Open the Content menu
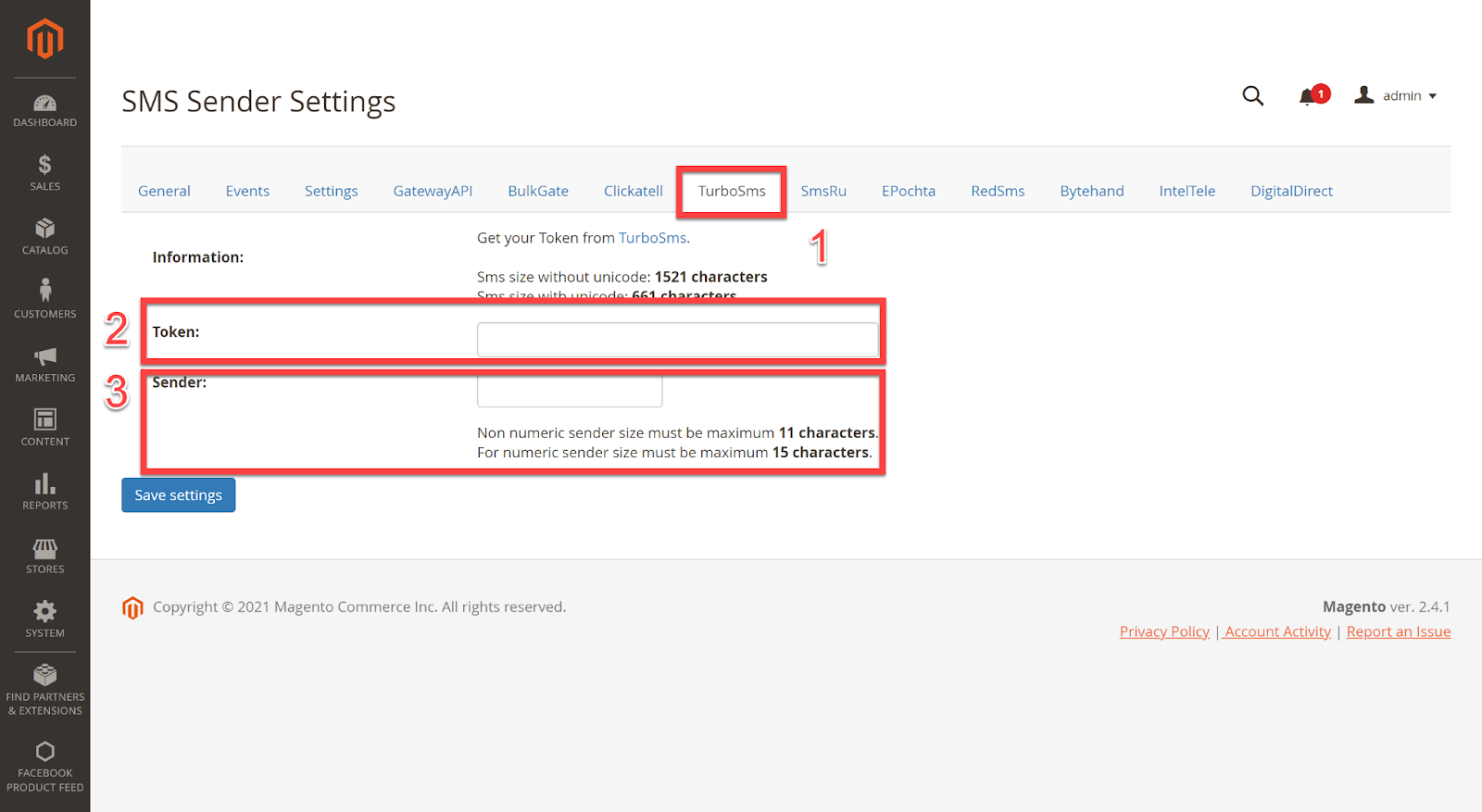1482x812 pixels. tap(44, 428)
